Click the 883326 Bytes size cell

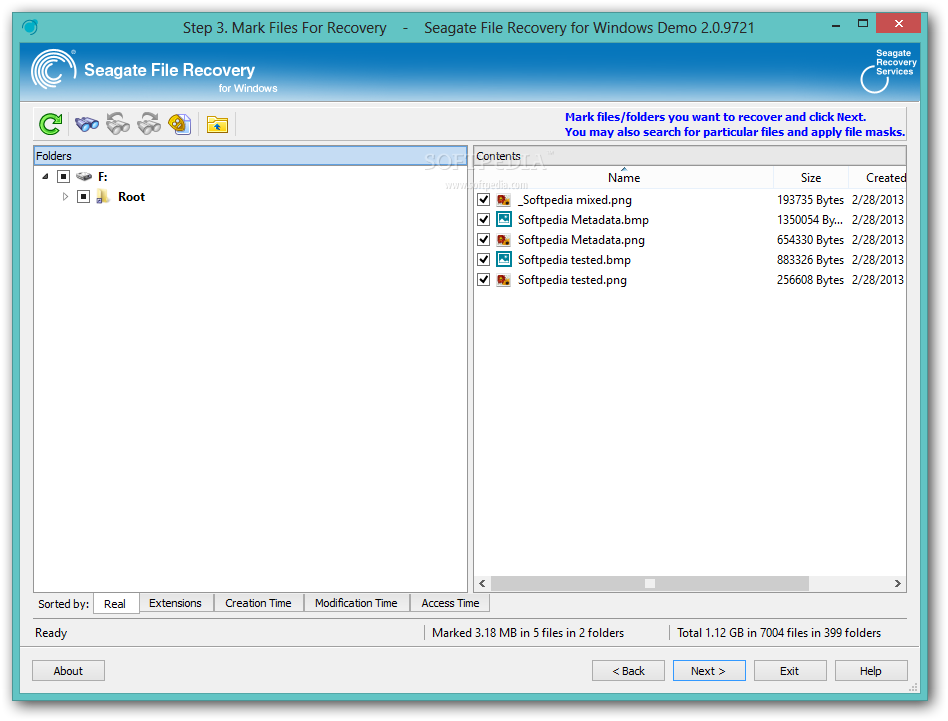coord(810,260)
